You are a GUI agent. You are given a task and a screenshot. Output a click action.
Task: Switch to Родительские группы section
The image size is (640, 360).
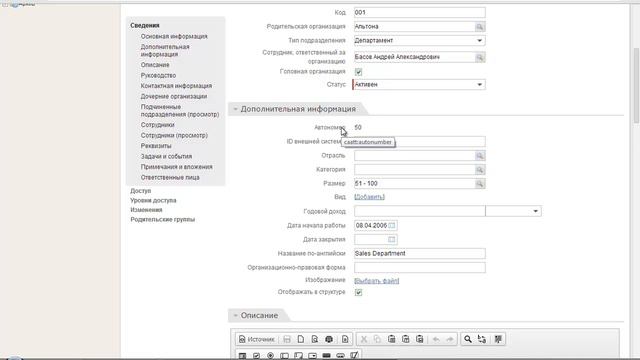(x=163, y=220)
